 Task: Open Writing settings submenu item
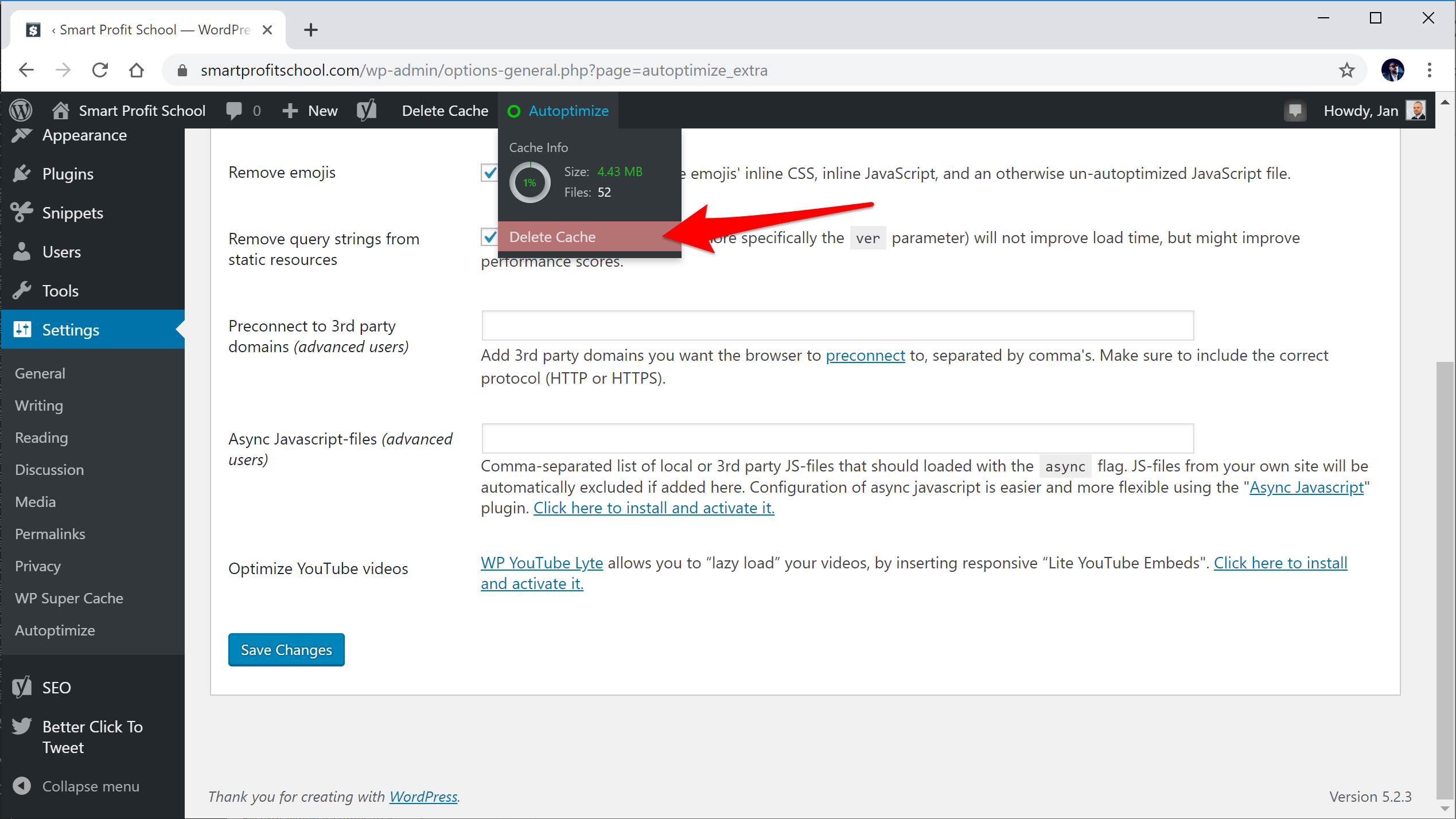click(39, 405)
